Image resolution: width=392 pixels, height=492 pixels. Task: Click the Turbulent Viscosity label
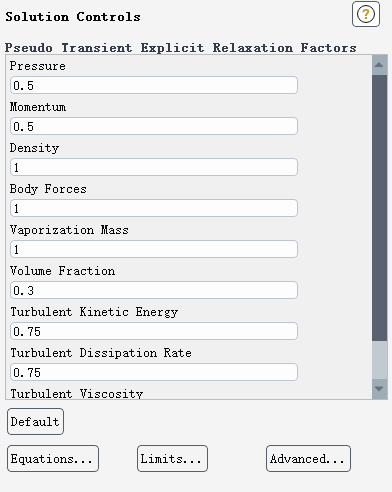coord(77,394)
